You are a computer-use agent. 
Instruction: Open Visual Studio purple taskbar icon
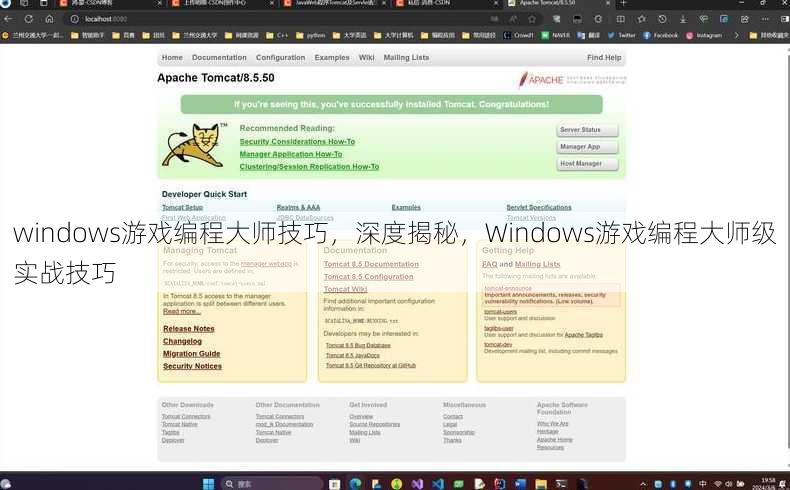417,484
